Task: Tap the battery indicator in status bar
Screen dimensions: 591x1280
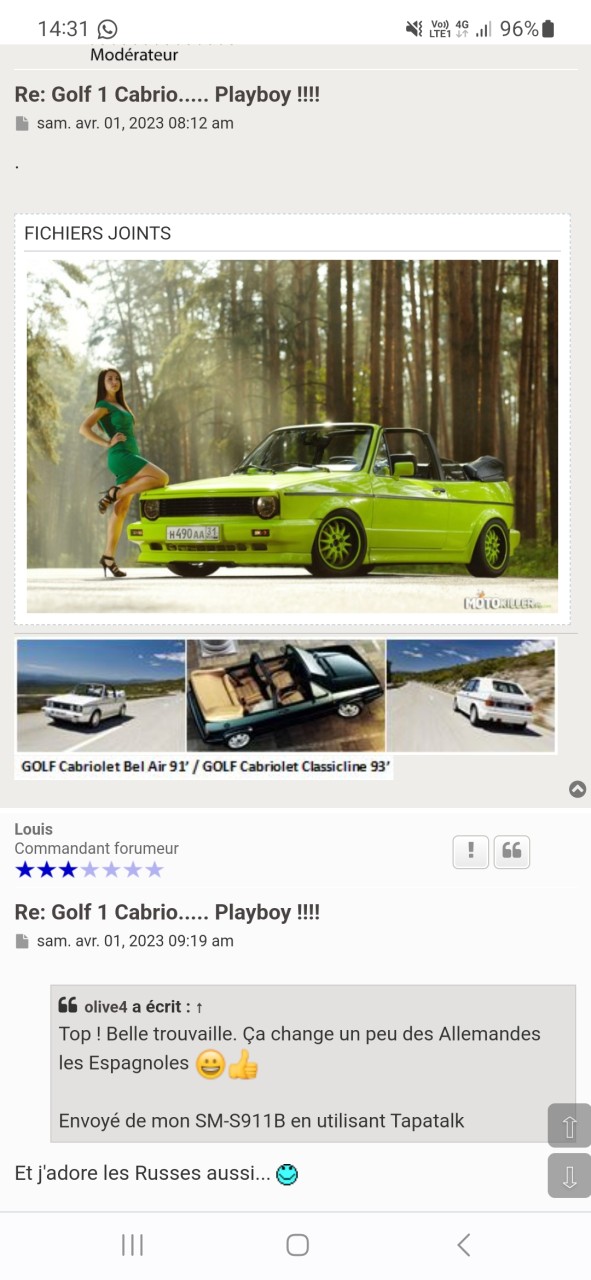Action: tap(548, 29)
